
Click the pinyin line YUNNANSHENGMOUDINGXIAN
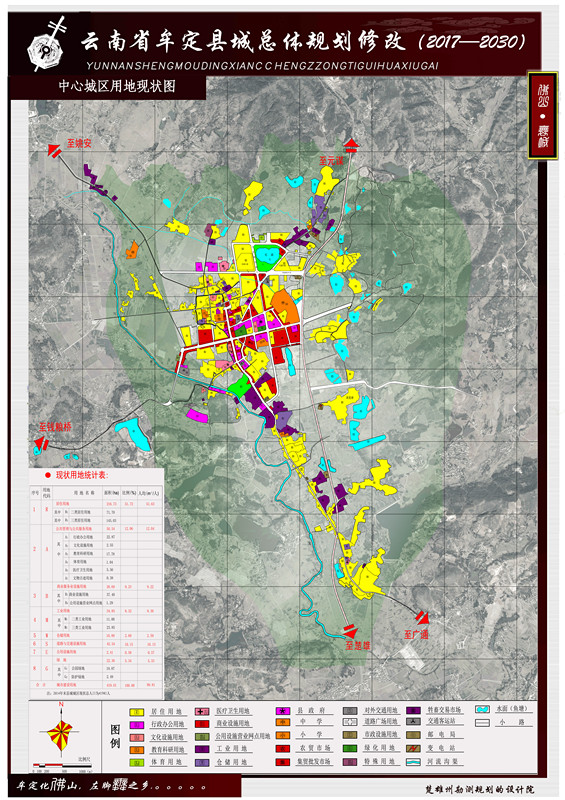pyautogui.click(x=262, y=66)
